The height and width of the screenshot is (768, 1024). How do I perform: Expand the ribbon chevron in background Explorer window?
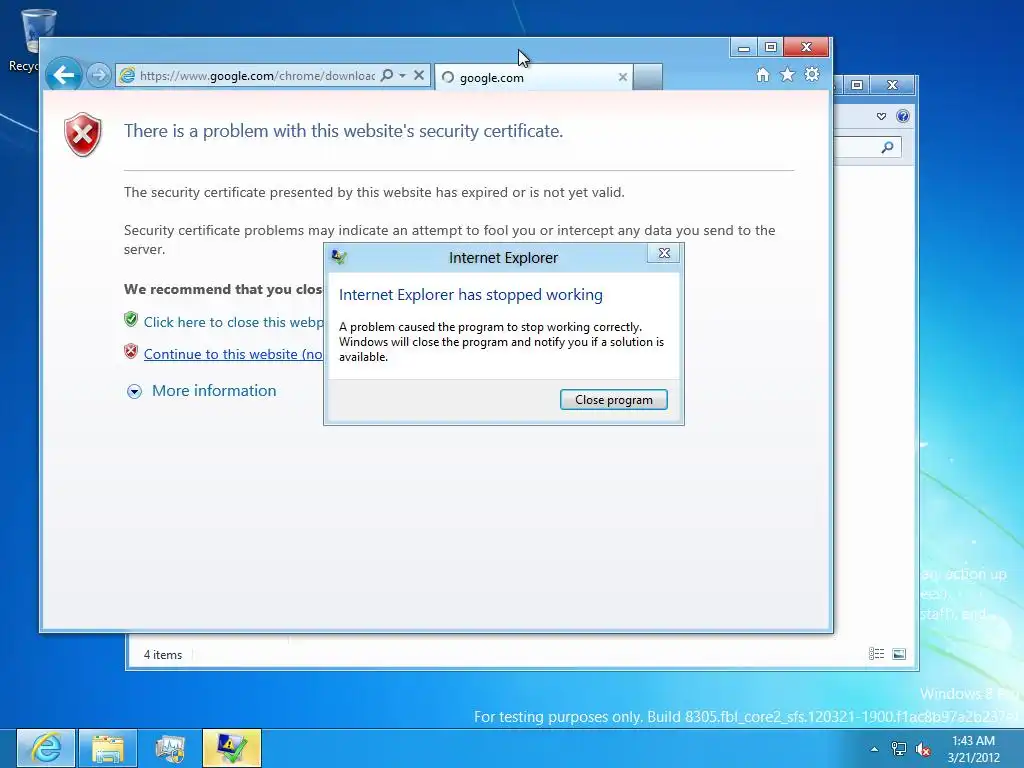point(881,116)
